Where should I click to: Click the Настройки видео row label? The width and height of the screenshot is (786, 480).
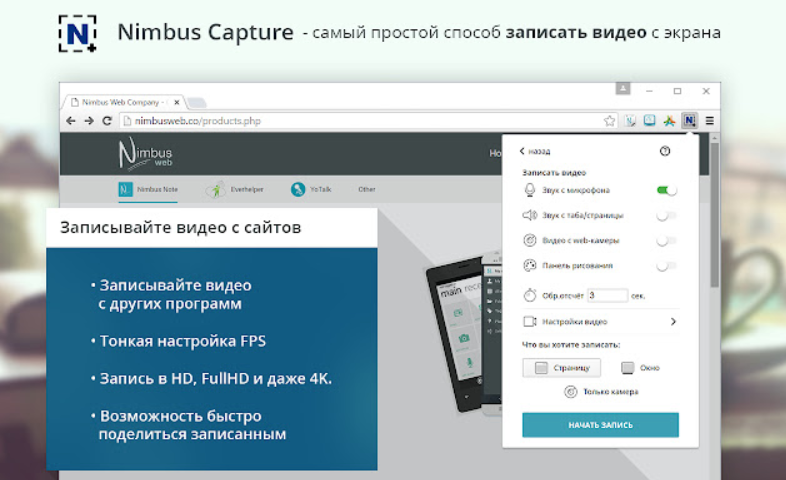(x=574, y=322)
